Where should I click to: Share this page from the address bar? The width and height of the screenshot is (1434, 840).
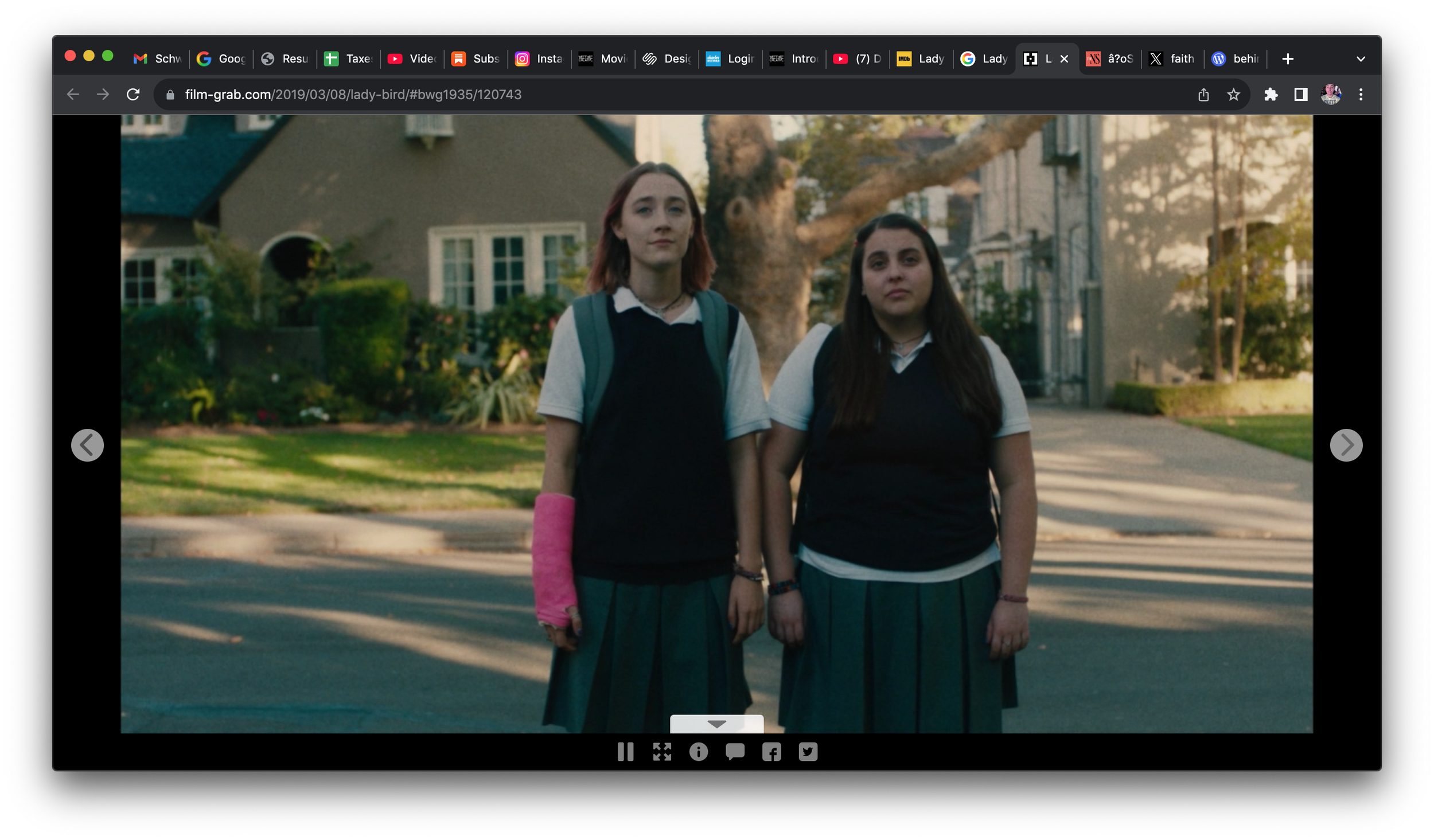tap(1203, 95)
